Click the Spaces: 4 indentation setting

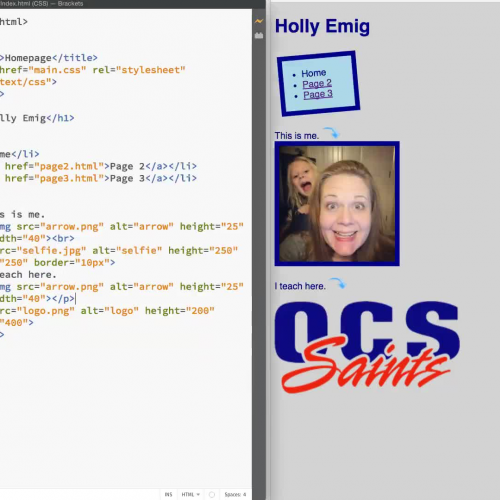point(235,494)
